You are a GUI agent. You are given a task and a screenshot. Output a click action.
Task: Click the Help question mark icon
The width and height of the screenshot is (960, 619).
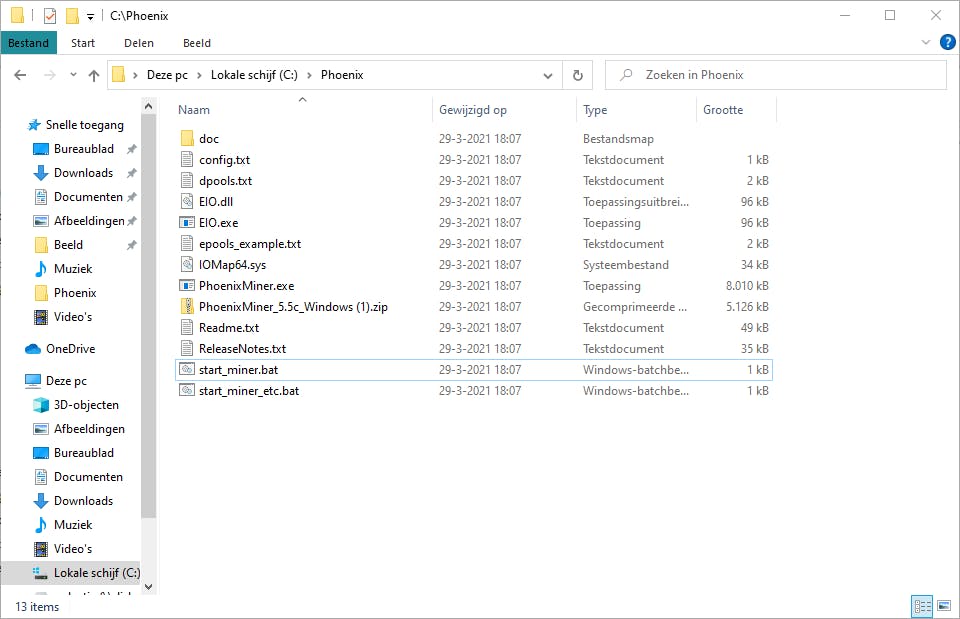point(947,42)
